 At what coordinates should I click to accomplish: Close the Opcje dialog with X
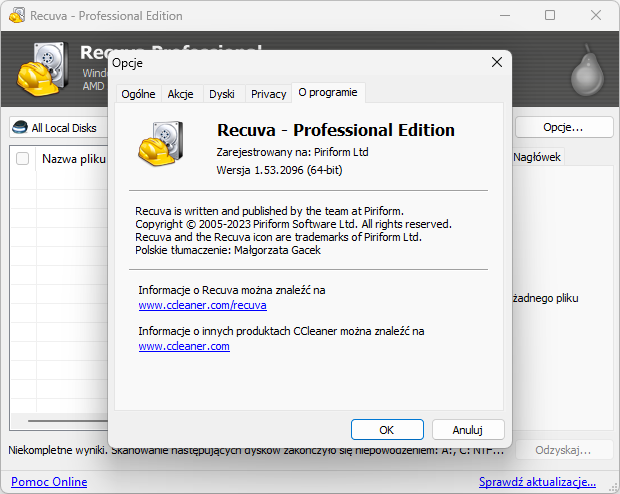pos(497,62)
